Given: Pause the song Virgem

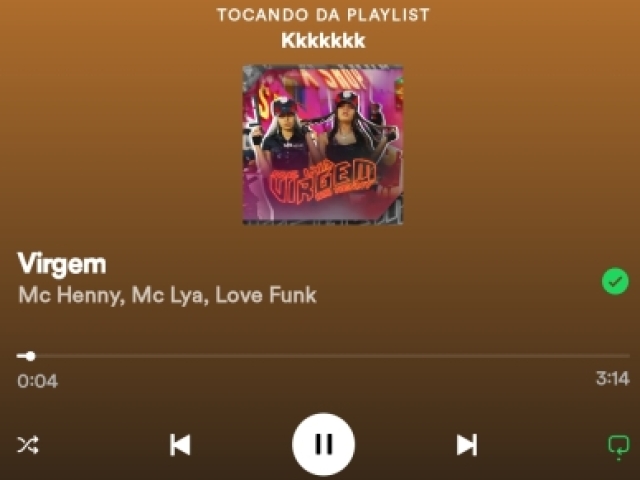Looking at the screenshot, I should [323, 444].
